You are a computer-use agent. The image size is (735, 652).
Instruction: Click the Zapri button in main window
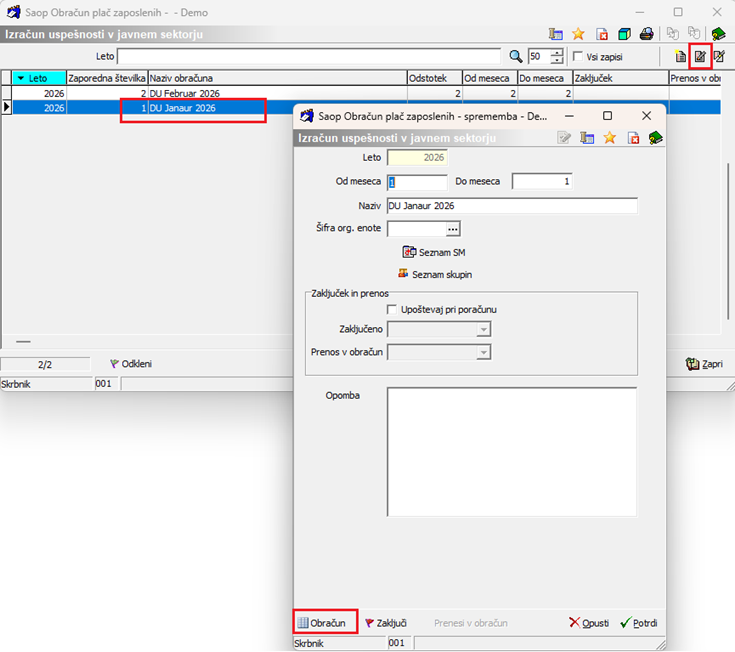[704, 364]
